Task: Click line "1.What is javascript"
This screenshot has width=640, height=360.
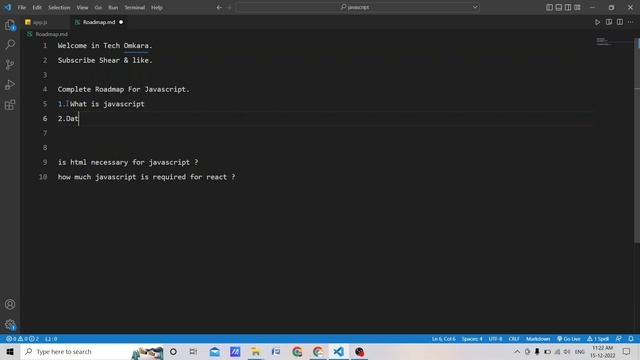Action: pyautogui.click(x=101, y=104)
